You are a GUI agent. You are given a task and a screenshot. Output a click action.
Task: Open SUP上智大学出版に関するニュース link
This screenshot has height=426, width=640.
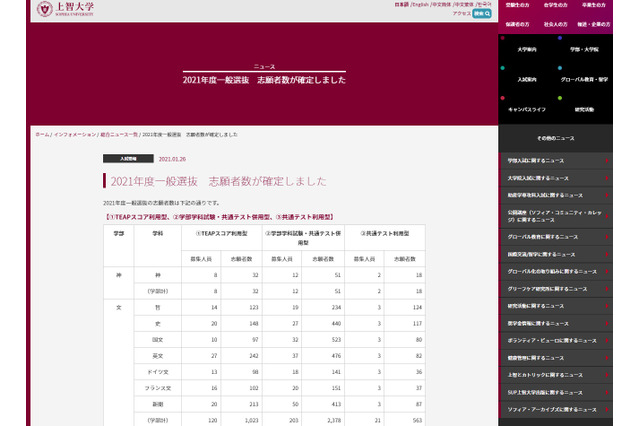pyautogui.click(x=556, y=393)
